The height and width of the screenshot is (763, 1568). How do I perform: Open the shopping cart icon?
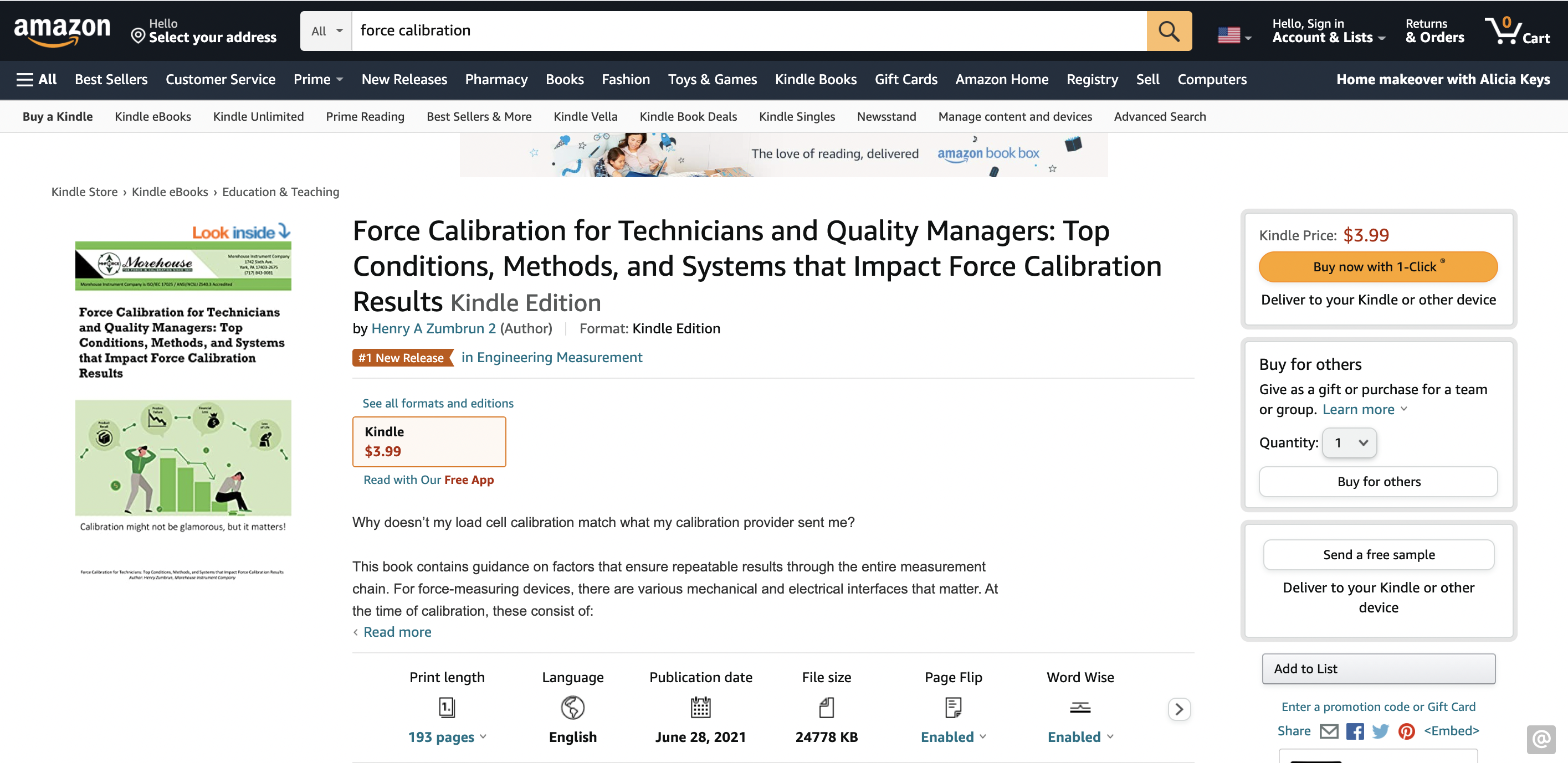click(1517, 30)
